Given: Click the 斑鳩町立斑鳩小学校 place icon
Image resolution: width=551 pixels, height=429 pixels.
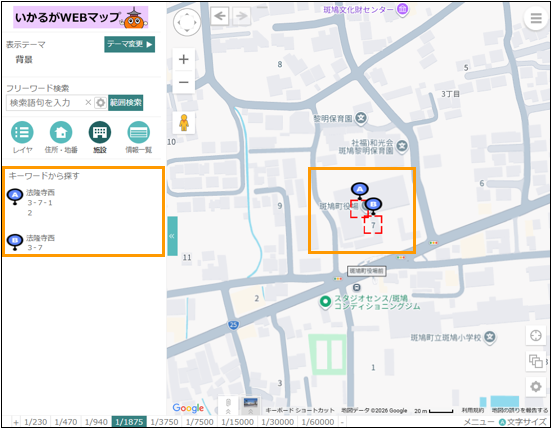Looking at the screenshot, I should pyautogui.click(x=490, y=337).
